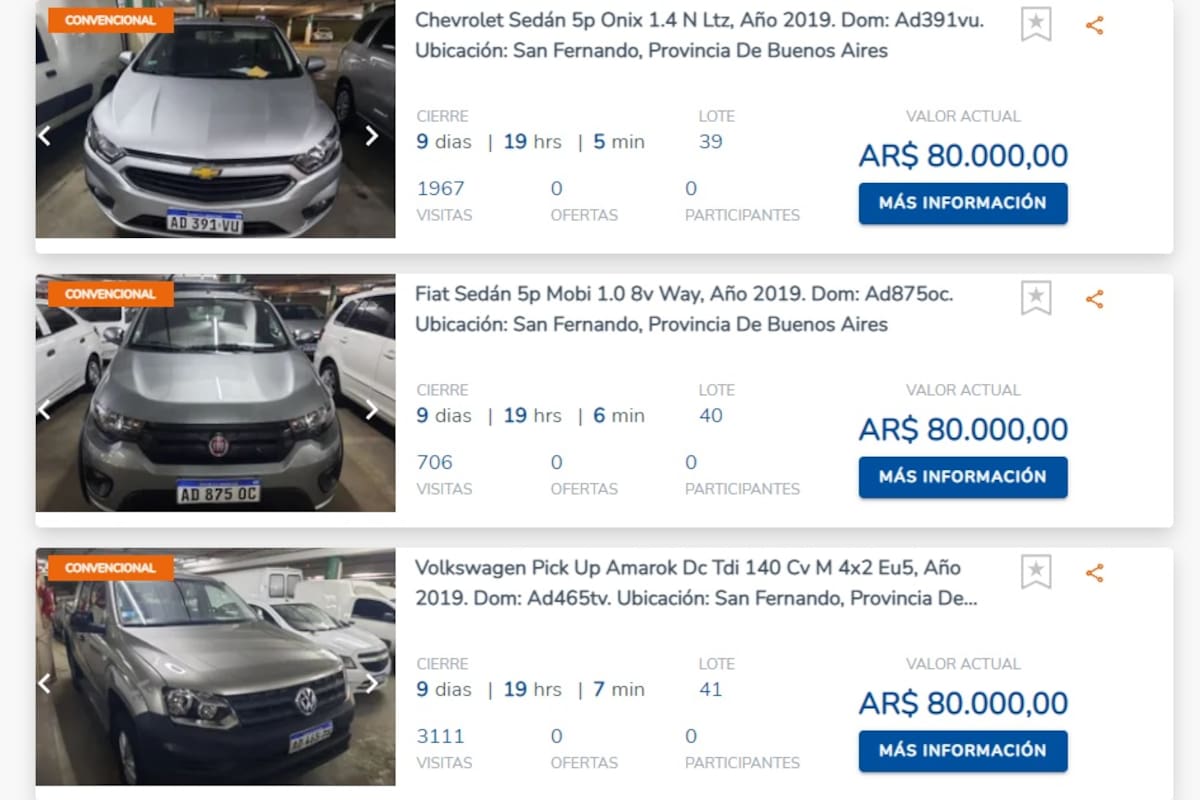Open the Fiat Sedán Mobi title link
Viewport: 1200px width, 800px height.
pos(684,309)
